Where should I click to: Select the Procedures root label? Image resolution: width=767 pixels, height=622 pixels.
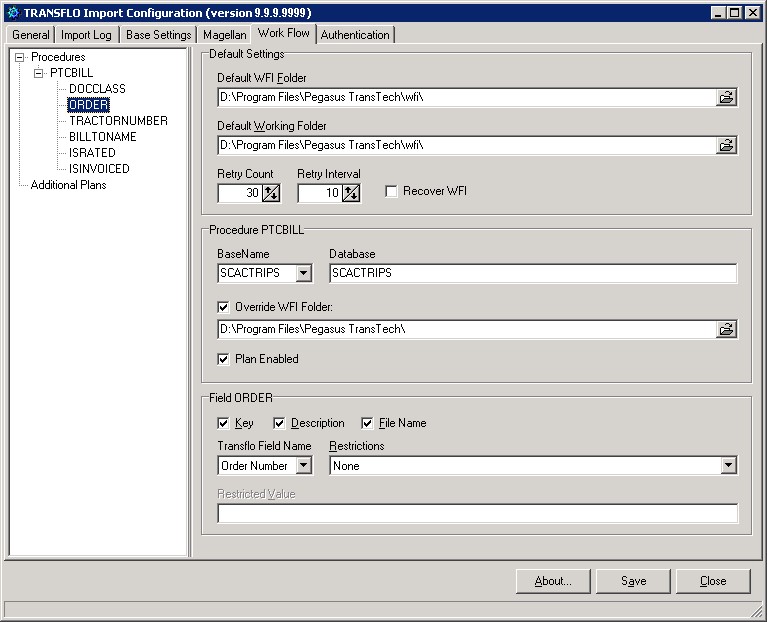coord(58,57)
